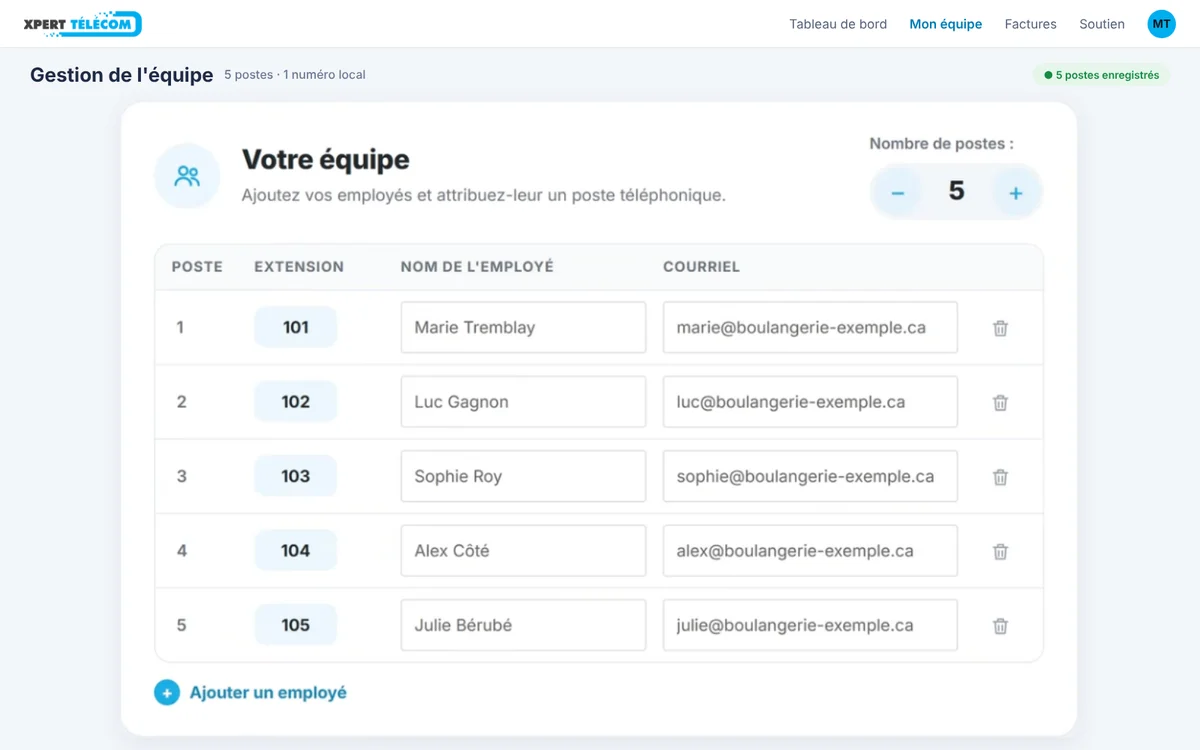Viewport: 1200px width, 750px height.
Task: Remove Alex Côté using the trash icon
Action: pyautogui.click(x=1000, y=552)
